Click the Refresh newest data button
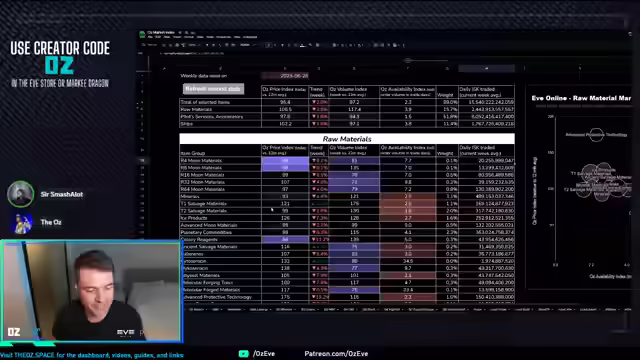Image resolution: width=640 pixels, height=360 pixels. pyautogui.click(x=213, y=89)
